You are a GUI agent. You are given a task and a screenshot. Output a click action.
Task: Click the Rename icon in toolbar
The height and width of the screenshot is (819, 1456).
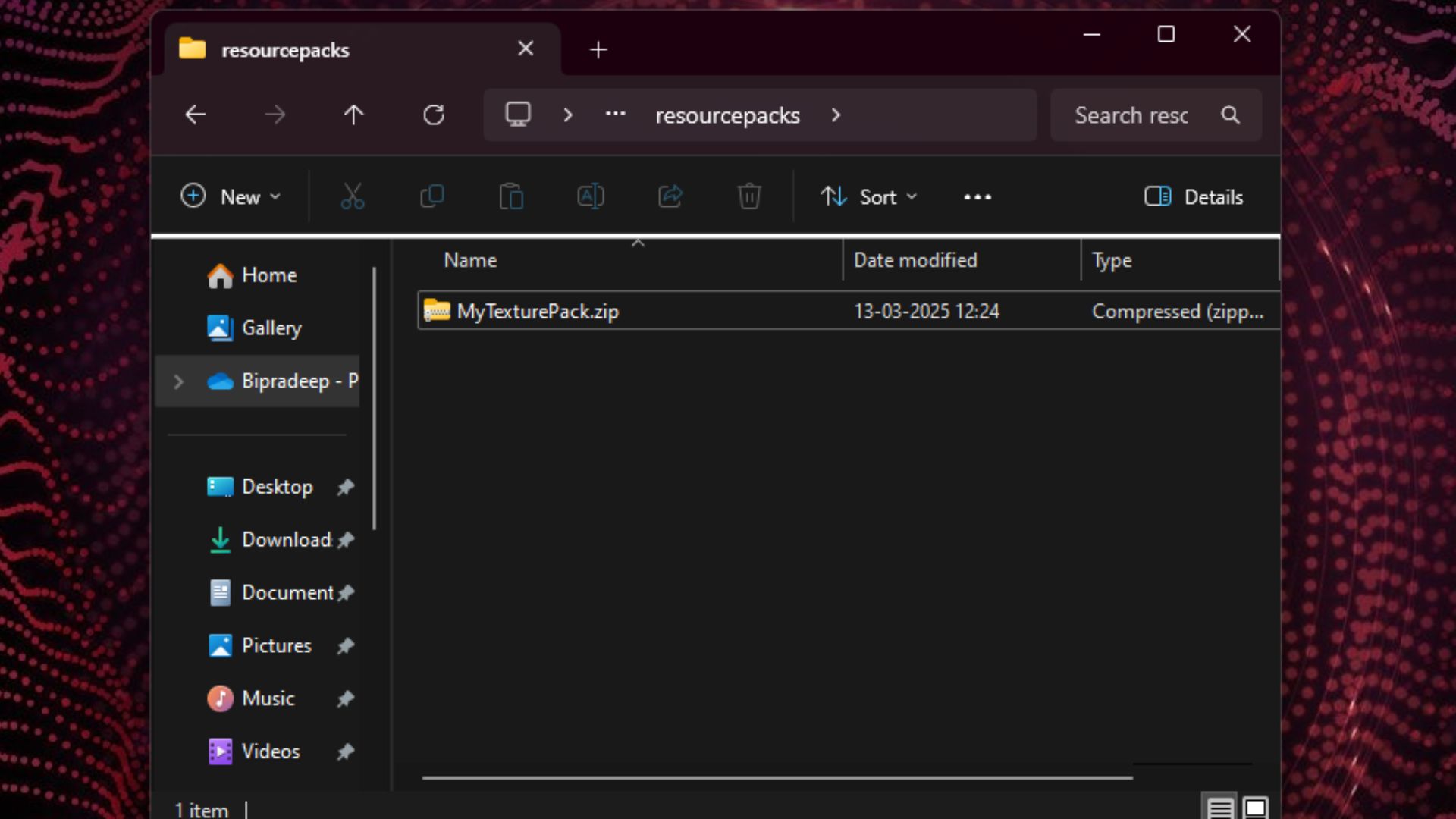point(591,196)
